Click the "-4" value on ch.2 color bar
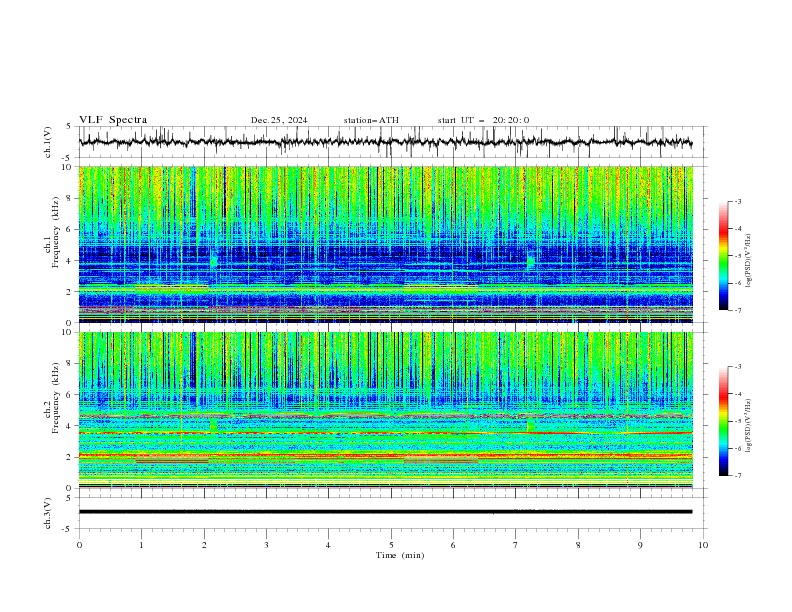792x612 pixels. [737, 394]
